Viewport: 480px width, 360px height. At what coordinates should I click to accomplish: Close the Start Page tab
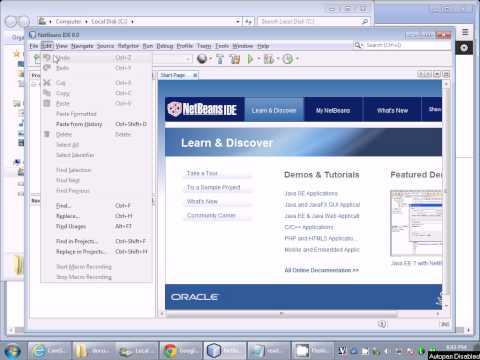[195, 75]
